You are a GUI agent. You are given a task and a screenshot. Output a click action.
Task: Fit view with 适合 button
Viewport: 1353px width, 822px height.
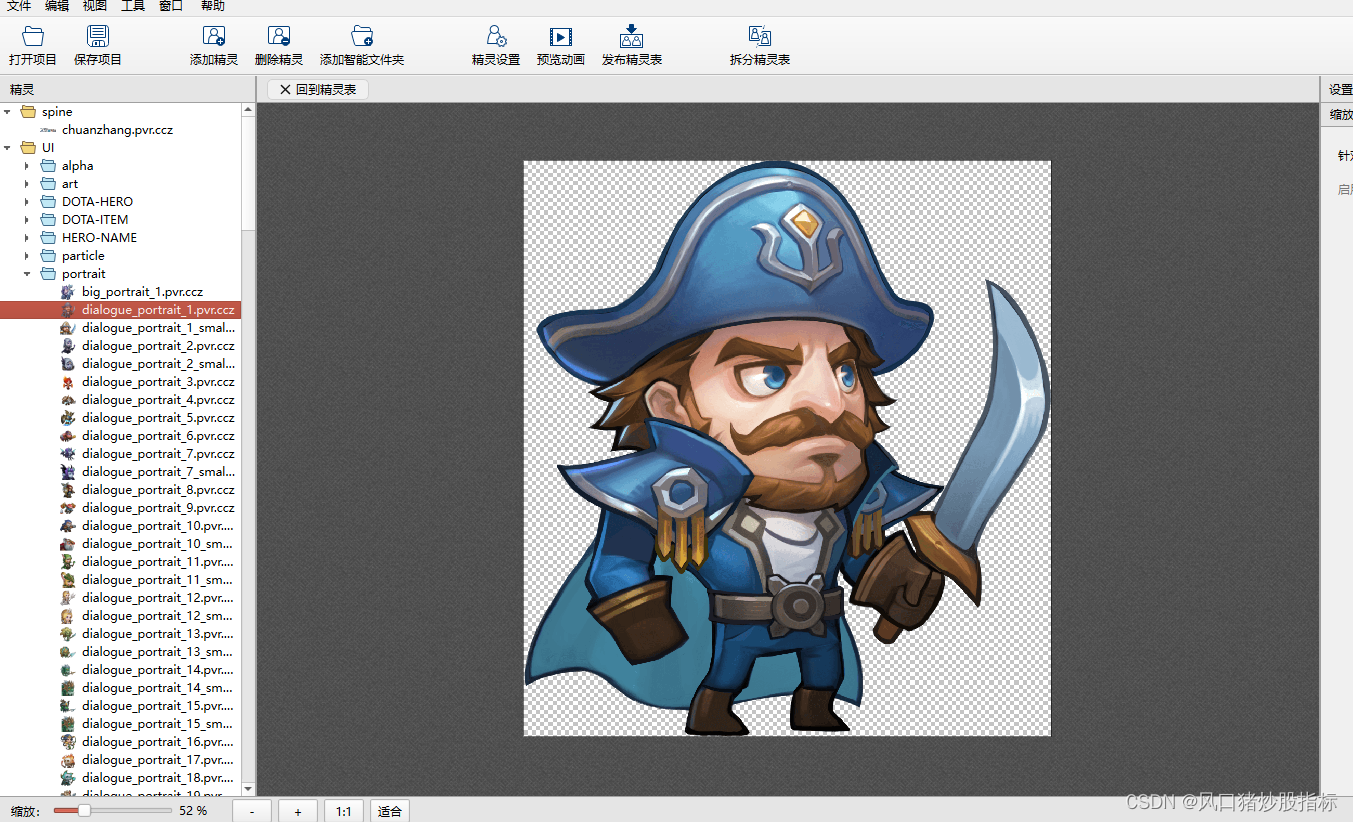click(390, 811)
